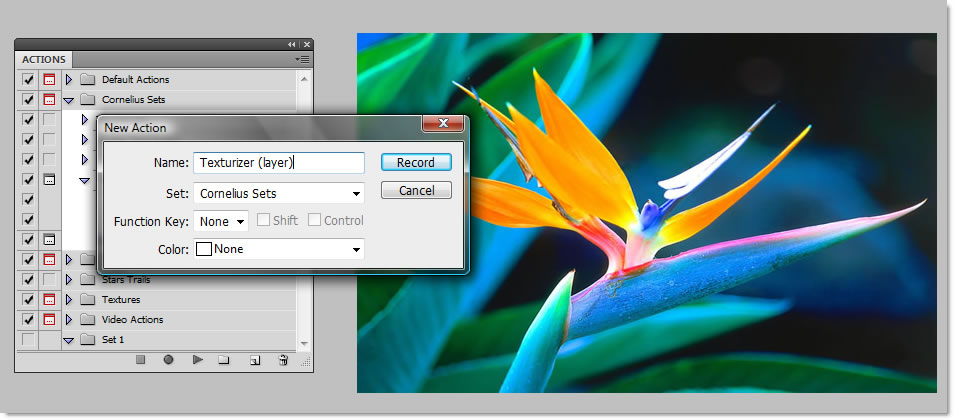This screenshot has width=954, height=420.
Task: Click the Actions panel scroll up arrow
Action: 304,79
